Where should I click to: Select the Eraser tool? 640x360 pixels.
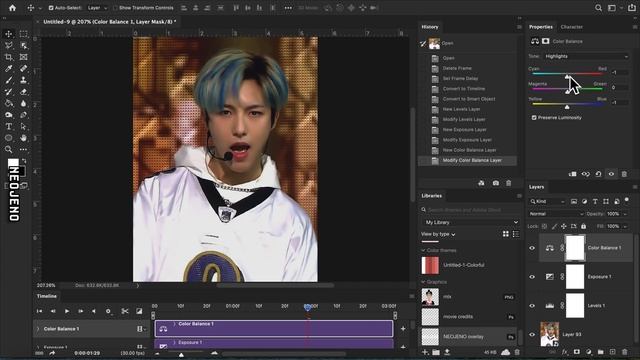coord(23,92)
